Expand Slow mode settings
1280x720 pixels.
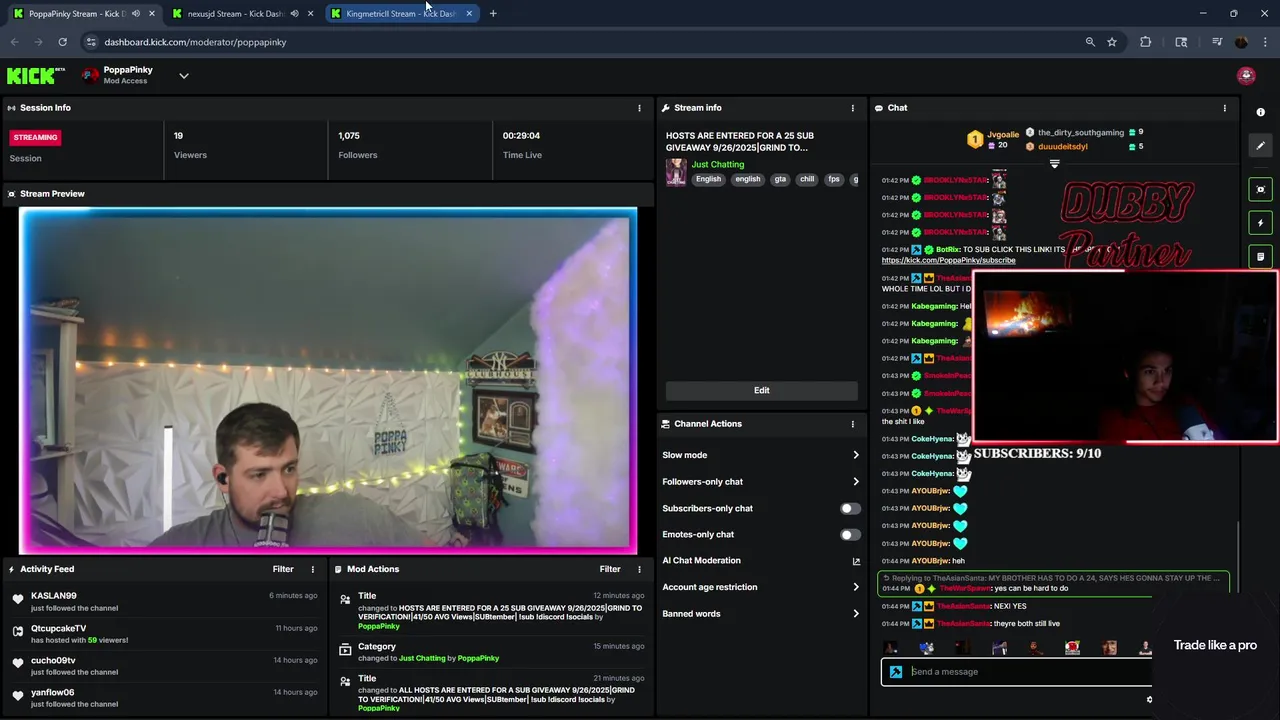click(761, 455)
